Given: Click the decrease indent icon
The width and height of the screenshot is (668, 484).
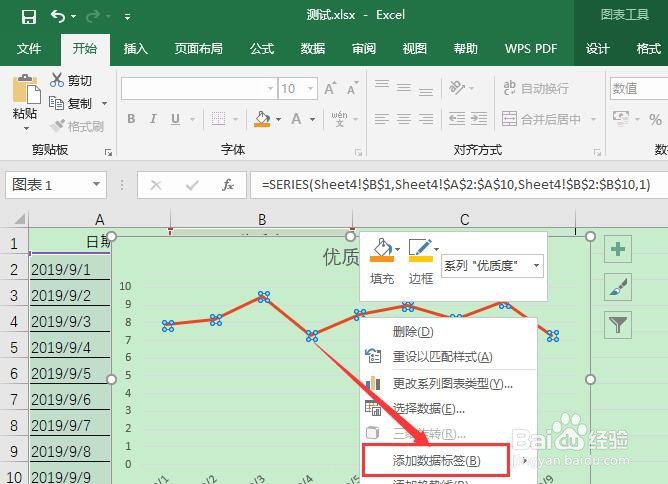Looking at the screenshot, I should point(457,119).
